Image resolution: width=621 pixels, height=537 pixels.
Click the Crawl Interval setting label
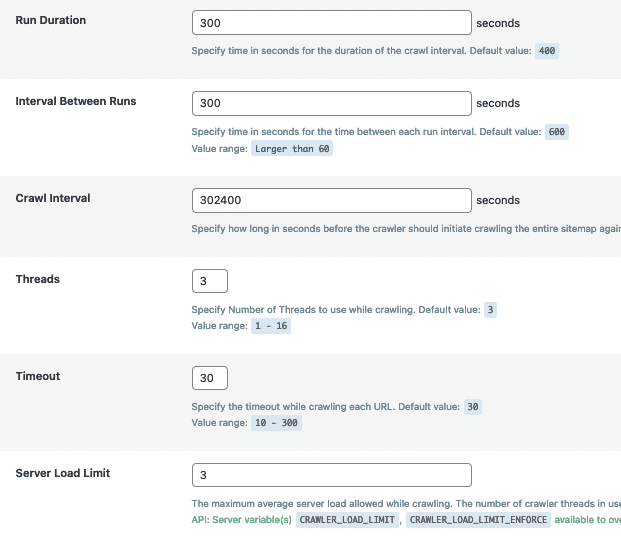[x=53, y=198]
